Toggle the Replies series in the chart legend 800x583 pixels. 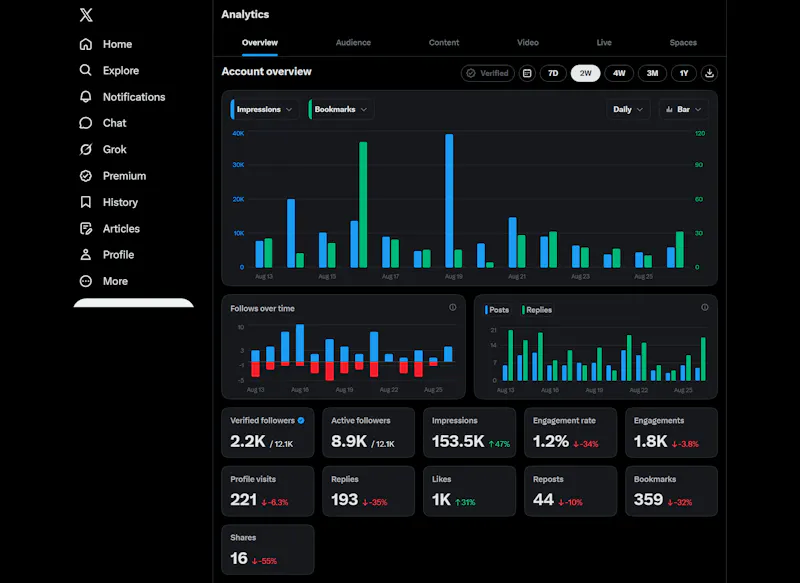(x=537, y=310)
